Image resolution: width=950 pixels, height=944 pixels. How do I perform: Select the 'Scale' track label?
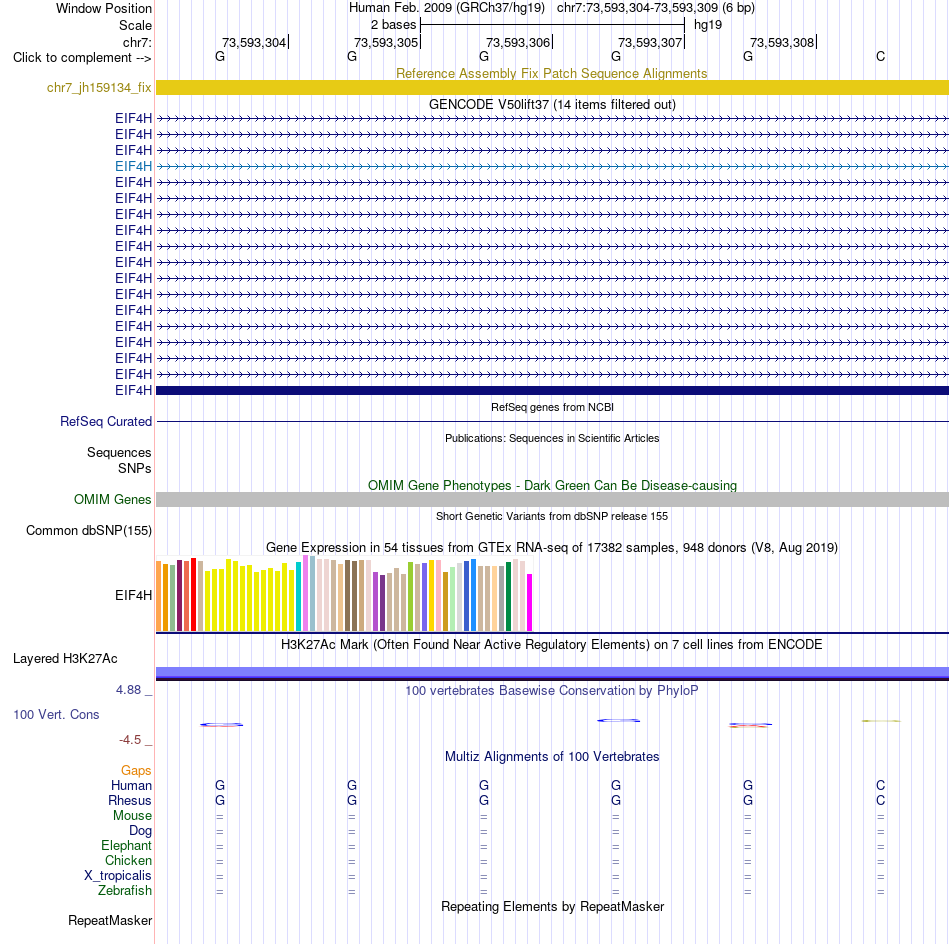pyautogui.click(x=135, y=25)
